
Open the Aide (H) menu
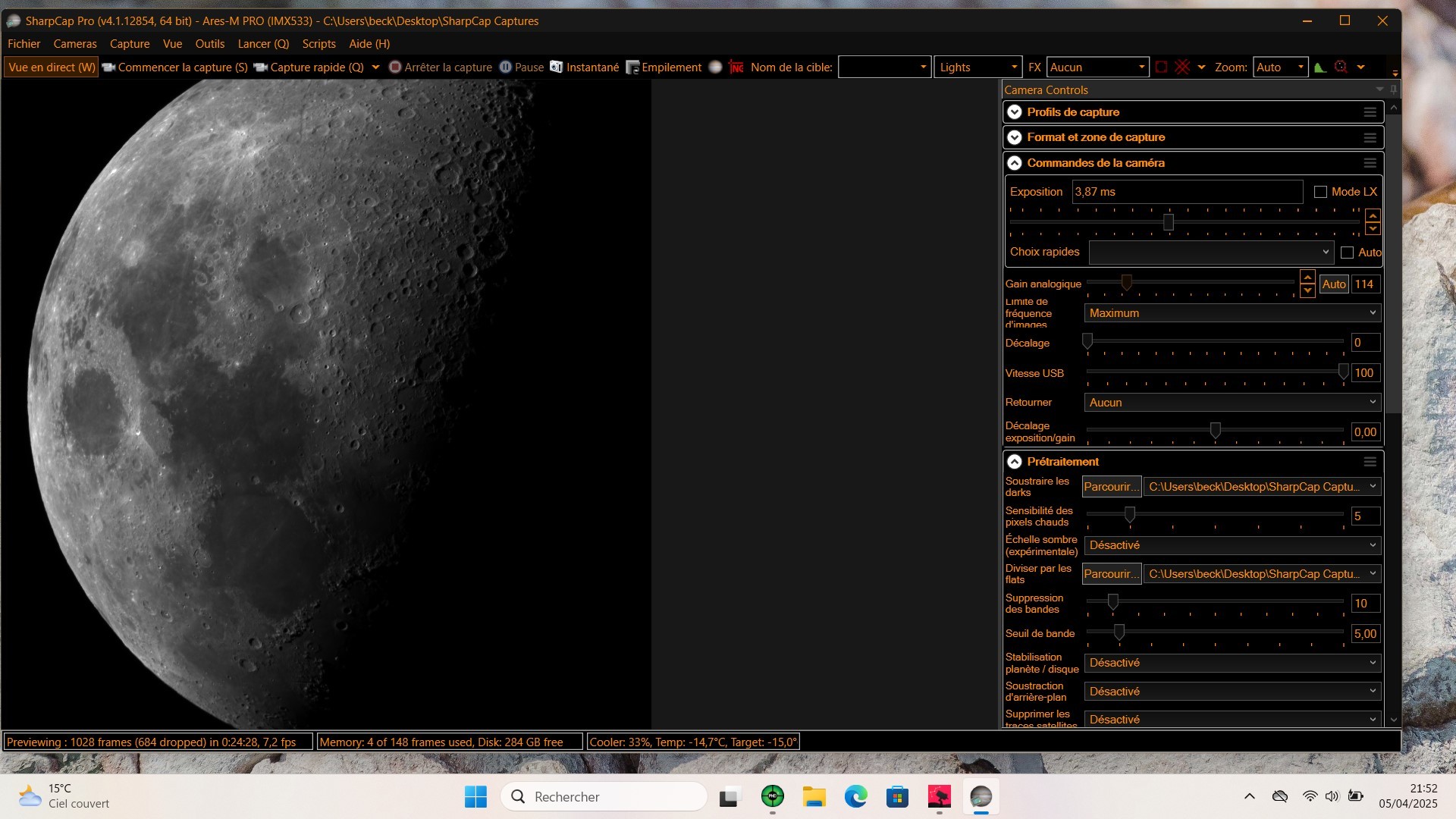click(369, 44)
